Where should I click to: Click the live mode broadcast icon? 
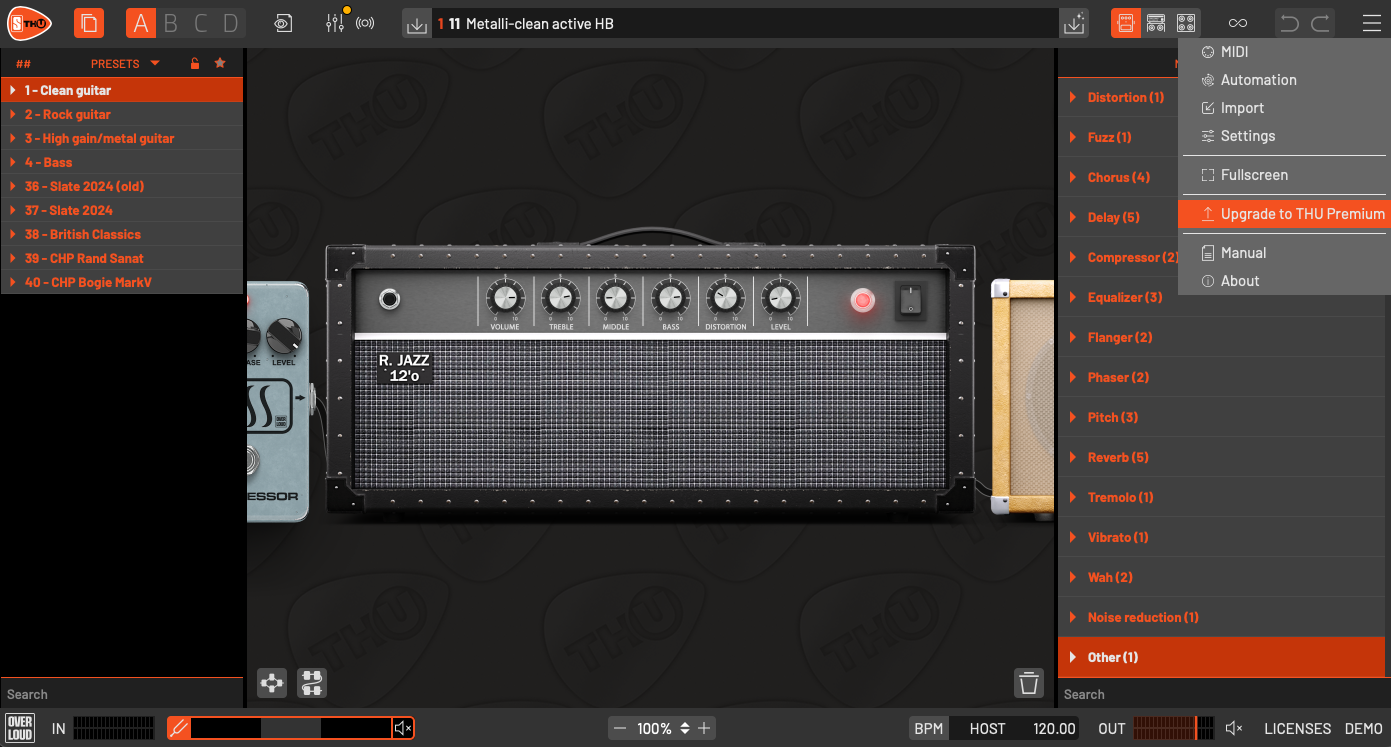pyautogui.click(x=365, y=23)
